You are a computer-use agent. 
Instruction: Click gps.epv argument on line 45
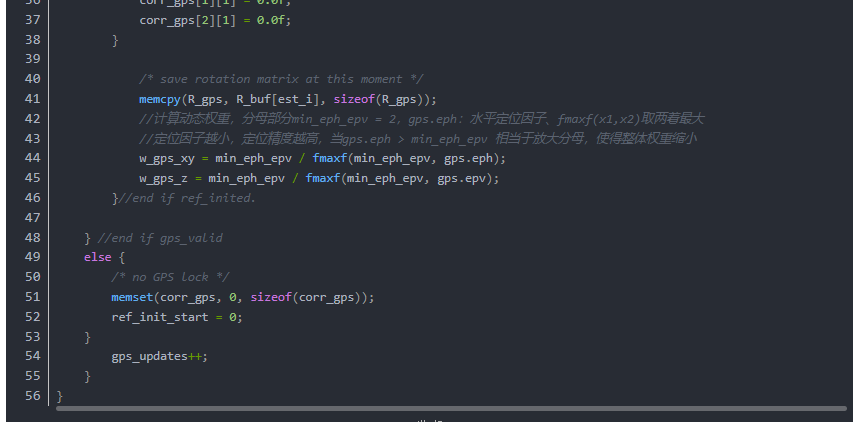[461, 178]
